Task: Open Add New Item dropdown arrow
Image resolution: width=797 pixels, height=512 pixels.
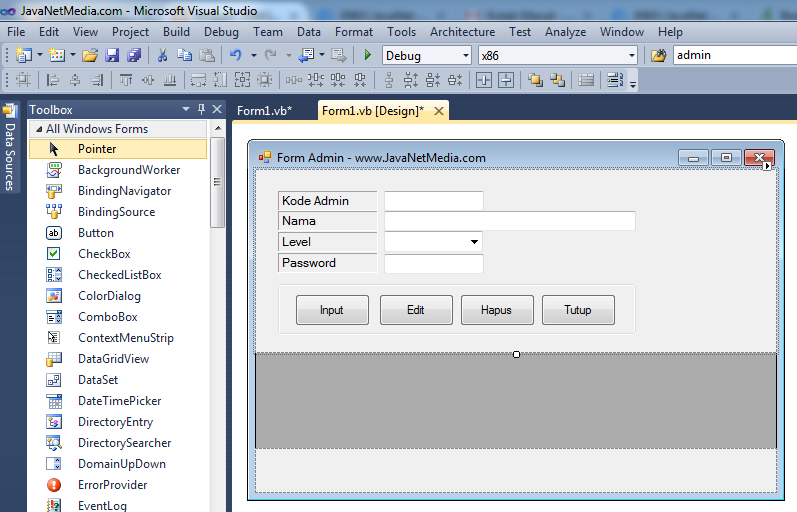Action: tap(73, 55)
